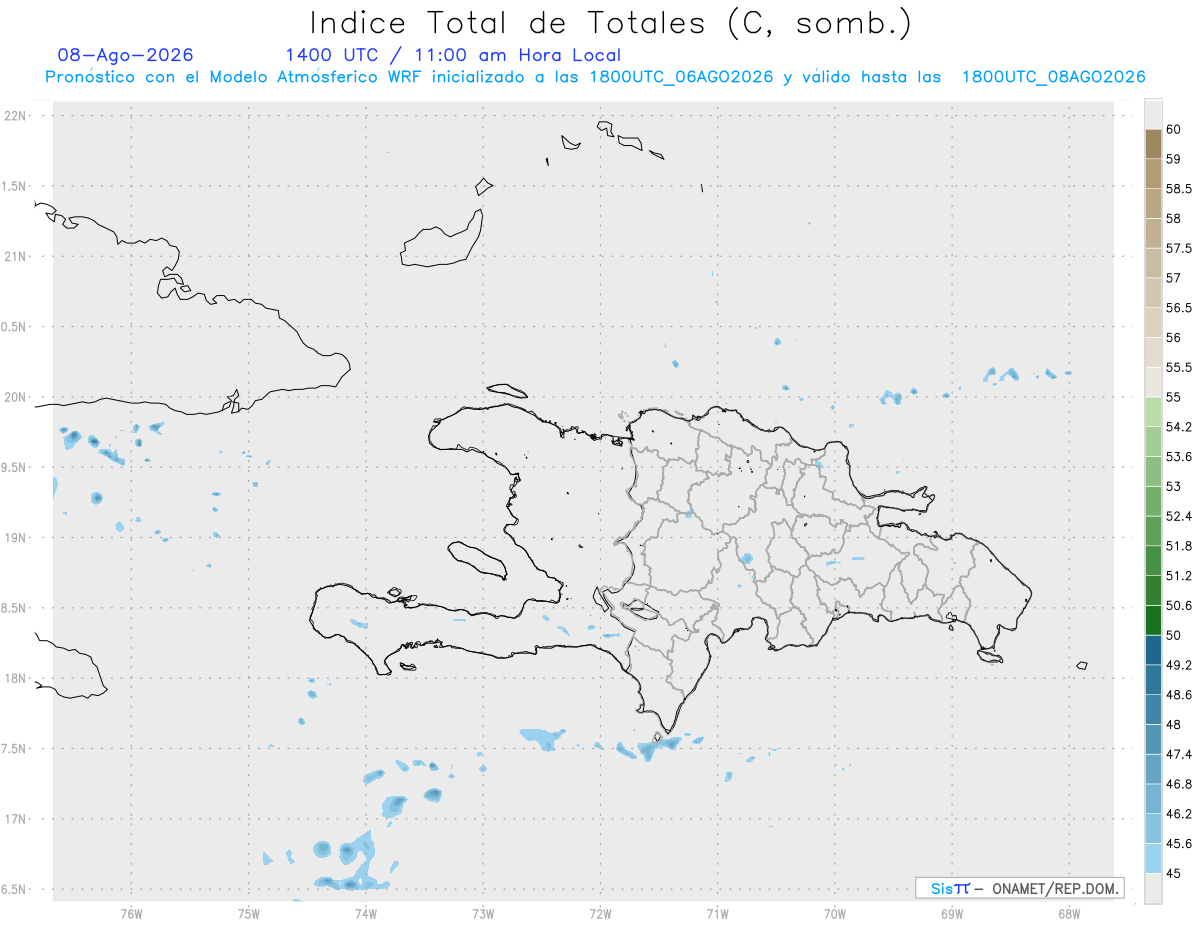
Task: Click the legend value "51.8"
Action: point(1178,546)
